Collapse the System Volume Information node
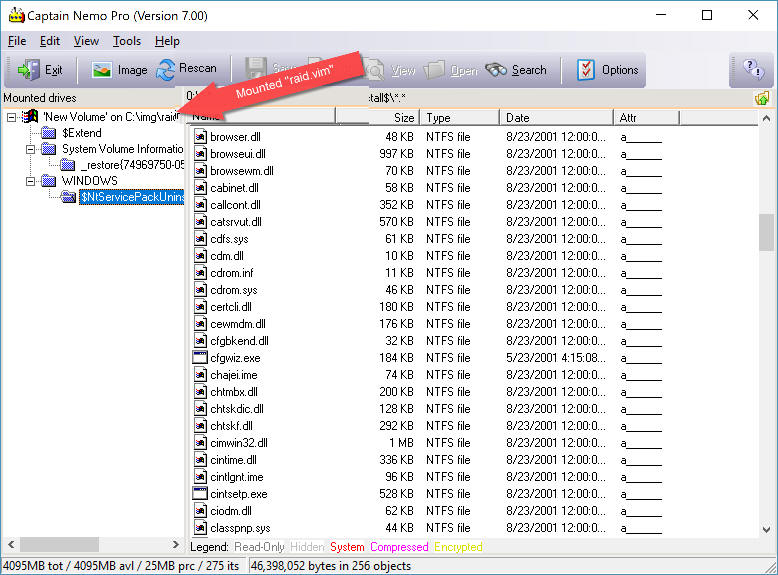The image size is (778, 575). pyautogui.click(x=30, y=149)
